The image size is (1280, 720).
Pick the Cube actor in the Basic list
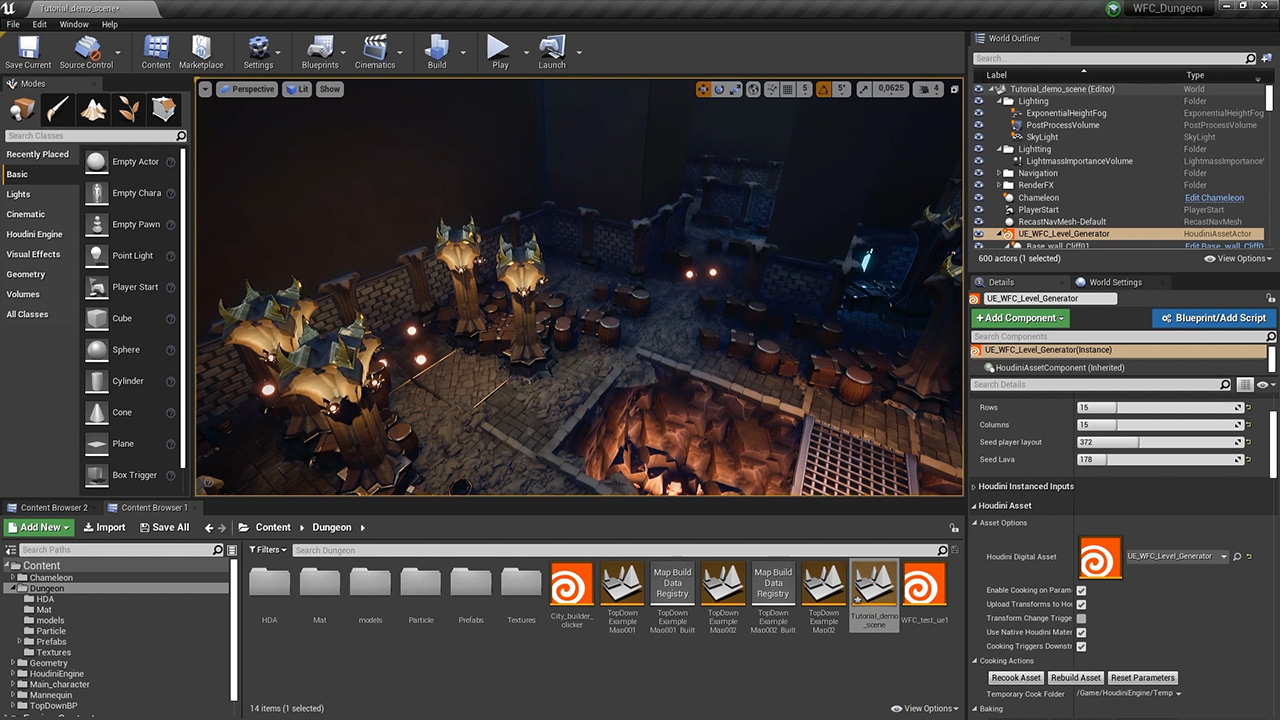coord(131,318)
